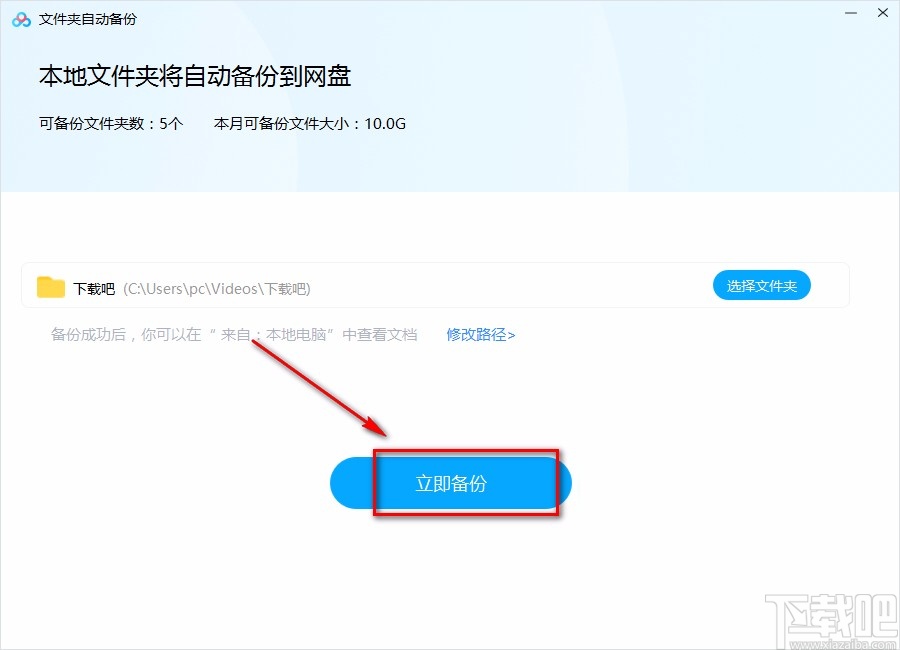Viewport: 900px width, 650px height.
Task: Click the minimize icon
Action: click(849, 13)
